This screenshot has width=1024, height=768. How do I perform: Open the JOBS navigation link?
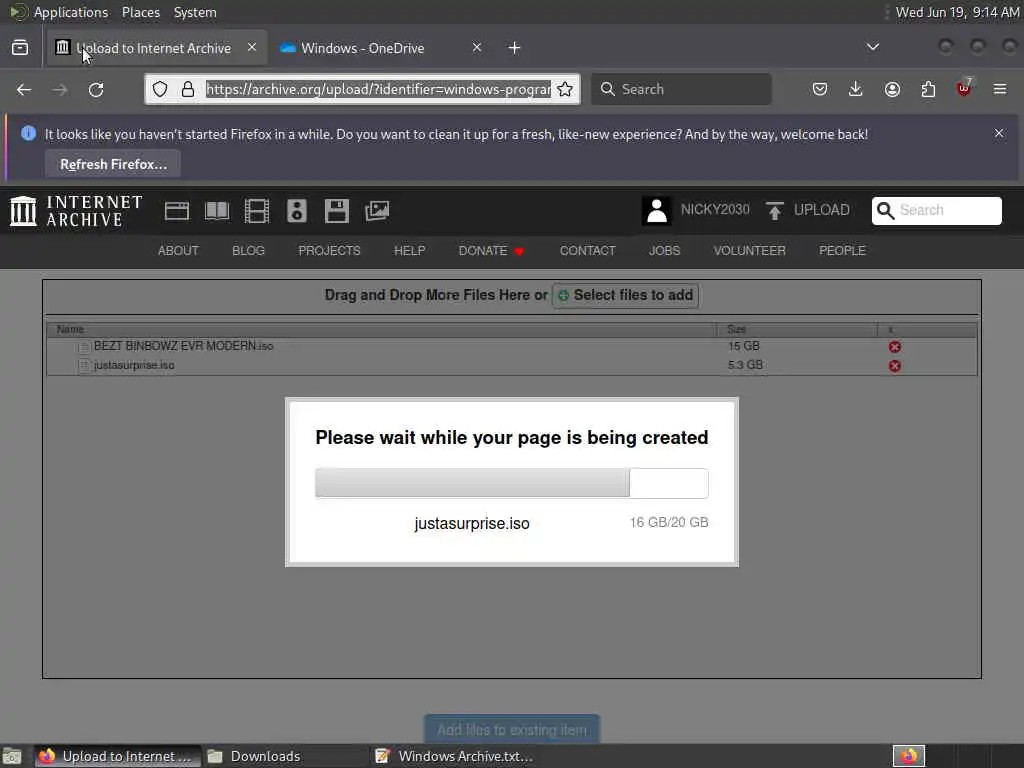click(664, 251)
